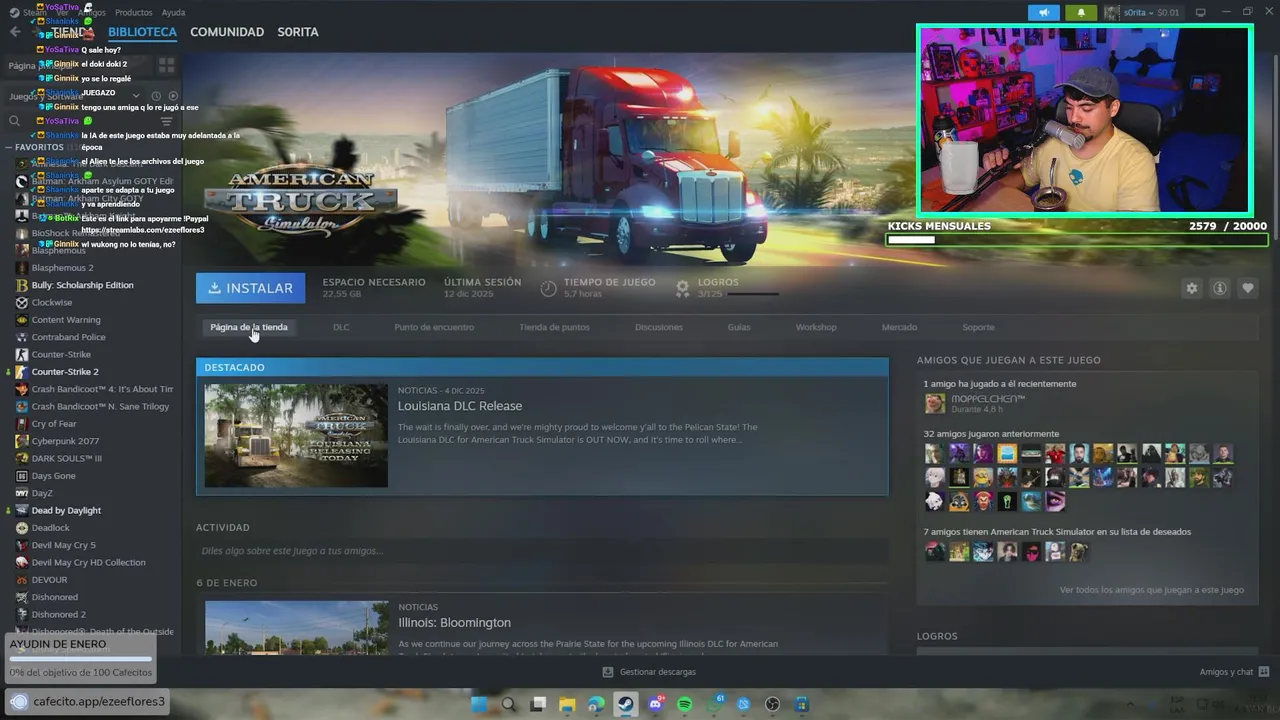1280x720 pixels.
Task: Switch library to grid collections view
Action: click(167, 65)
